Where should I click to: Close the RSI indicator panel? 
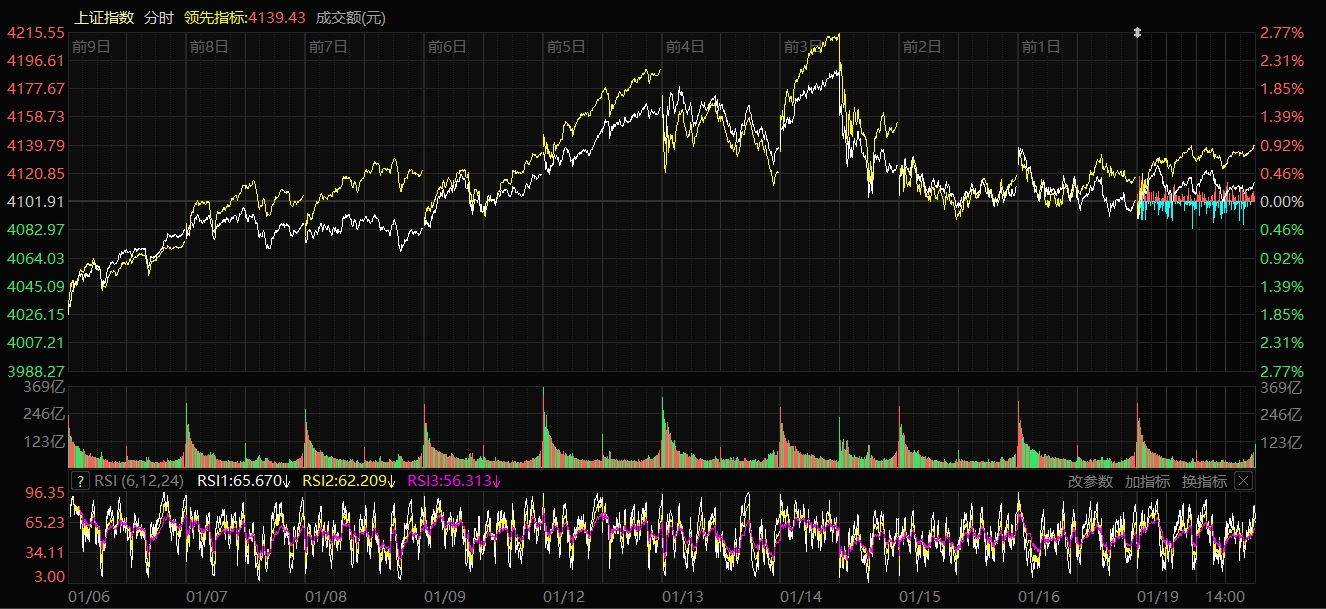[1243, 481]
